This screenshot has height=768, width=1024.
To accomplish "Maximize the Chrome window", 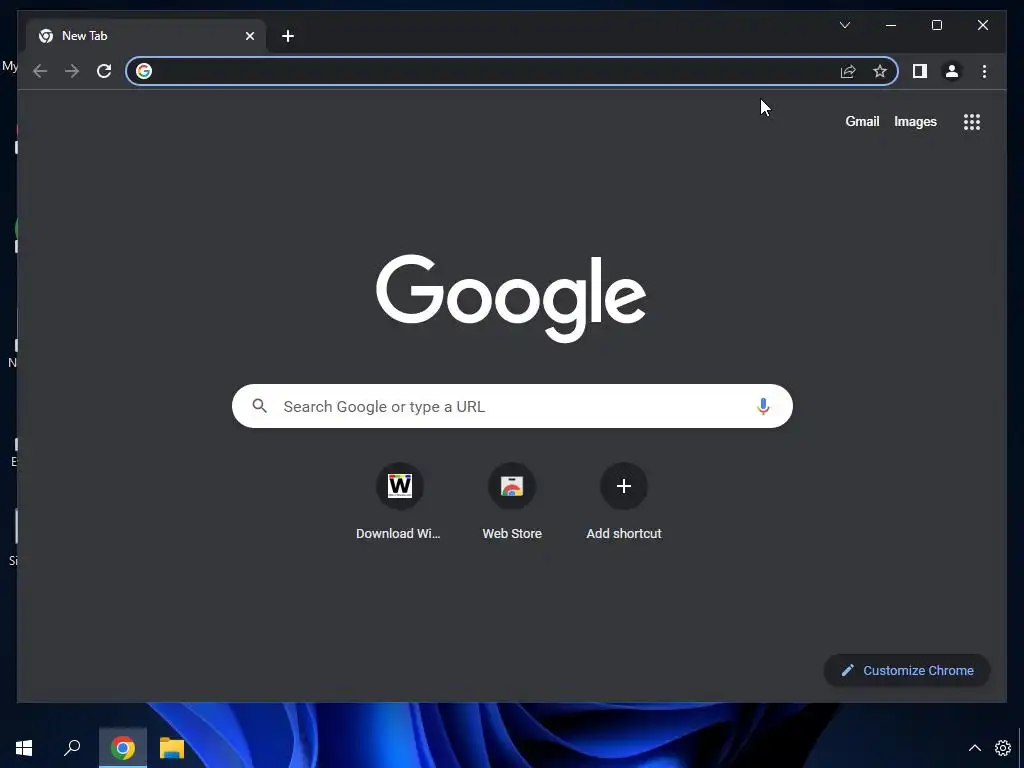I will click(936, 25).
